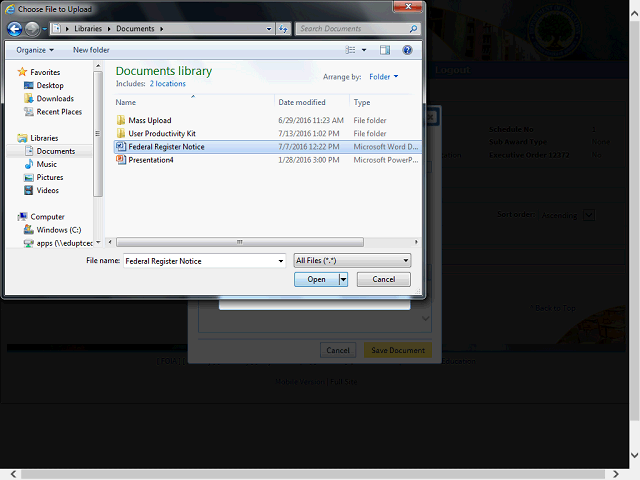The height and width of the screenshot is (480, 640).
Task: Sort by Date modified column header
Action: pyautogui.click(x=302, y=102)
